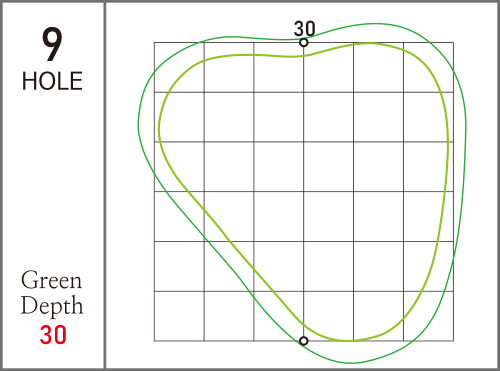The height and width of the screenshot is (371, 500).
Task: Click the grid cell in the top-left corner
Action: pyautogui.click(x=179, y=67)
